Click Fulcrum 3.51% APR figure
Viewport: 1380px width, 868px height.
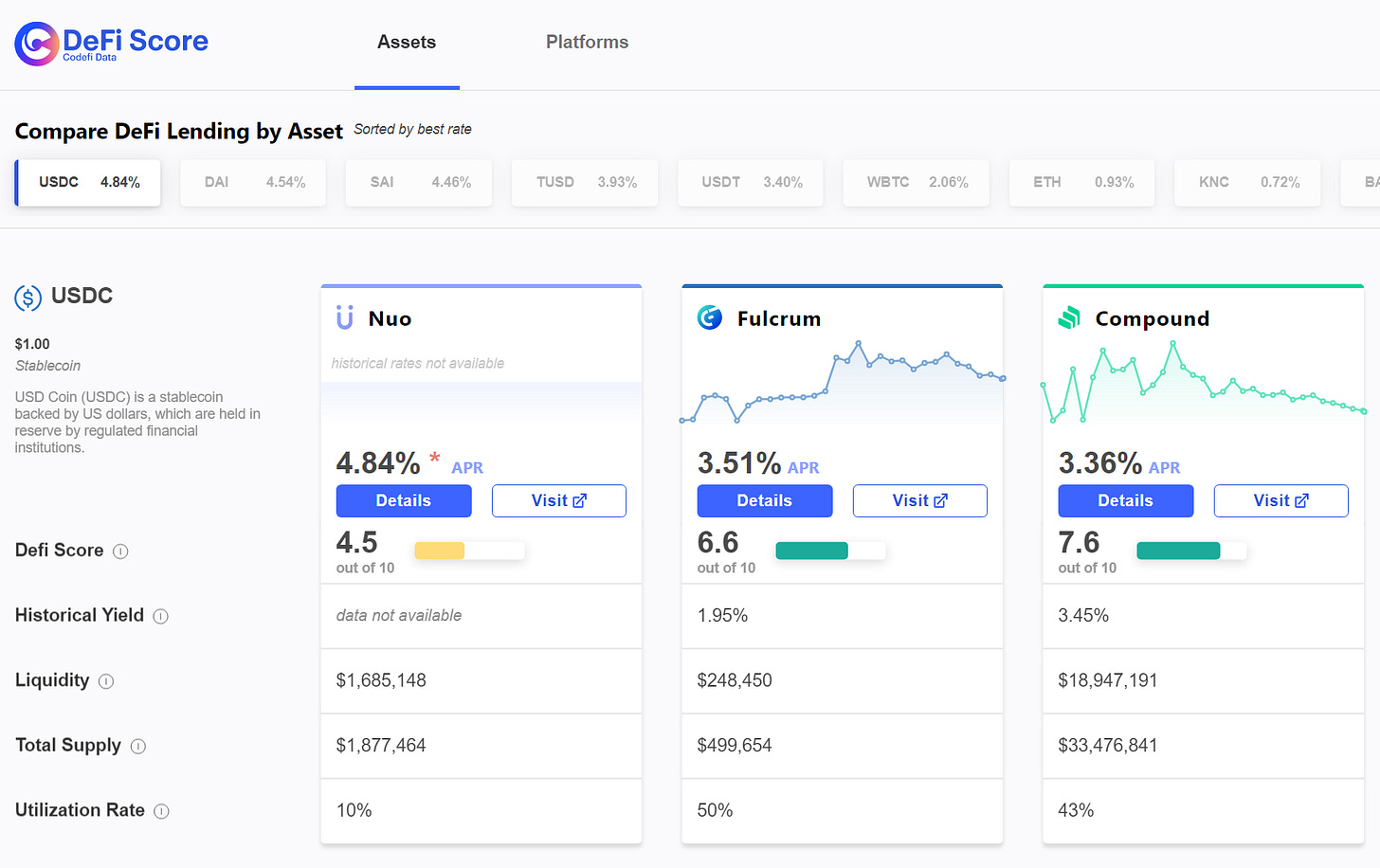click(739, 463)
